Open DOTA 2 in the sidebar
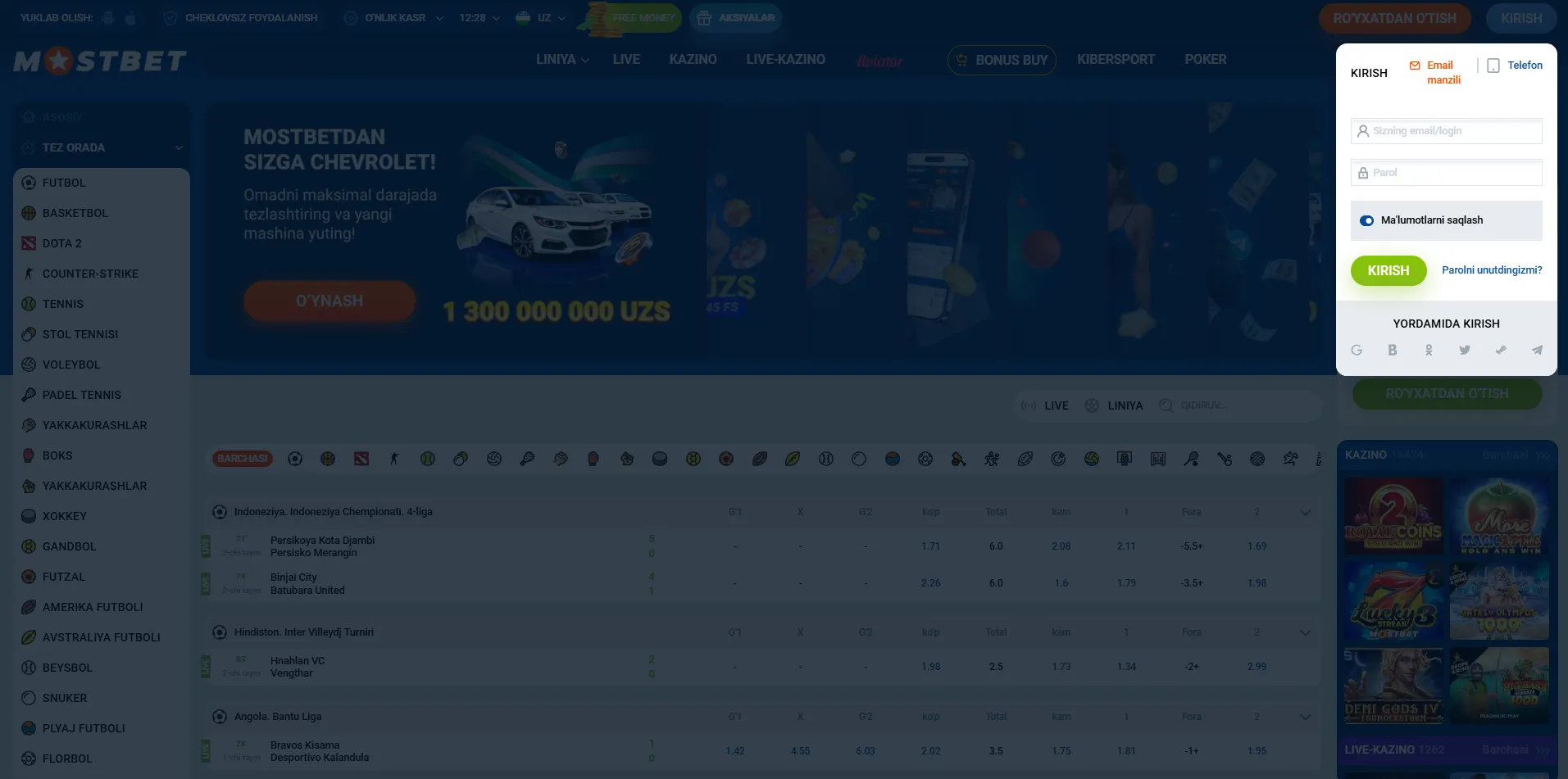The height and width of the screenshot is (779, 1568). pos(102,243)
